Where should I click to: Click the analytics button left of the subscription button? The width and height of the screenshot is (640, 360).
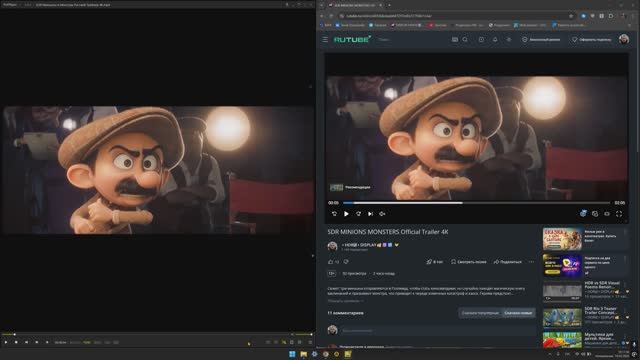tap(541, 40)
